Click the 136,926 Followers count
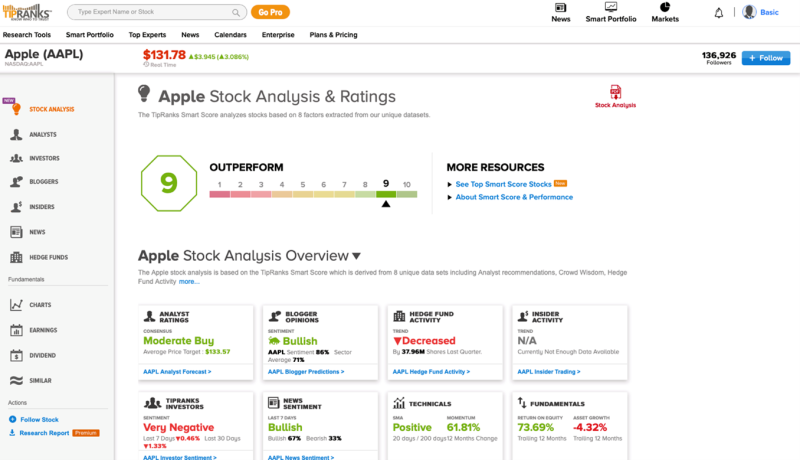800x460 pixels. [x=718, y=58]
